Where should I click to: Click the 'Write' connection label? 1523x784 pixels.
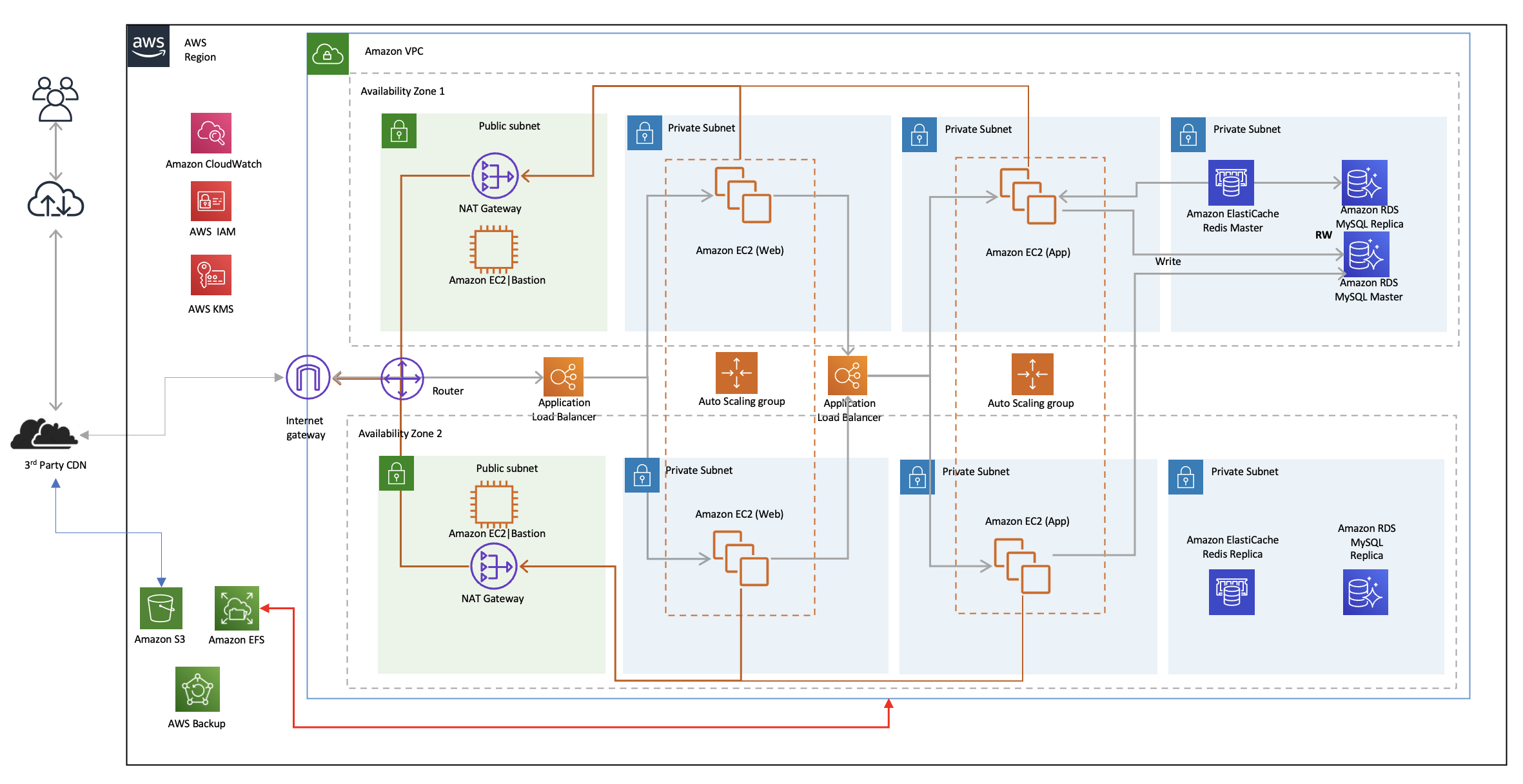coord(1168,261)
